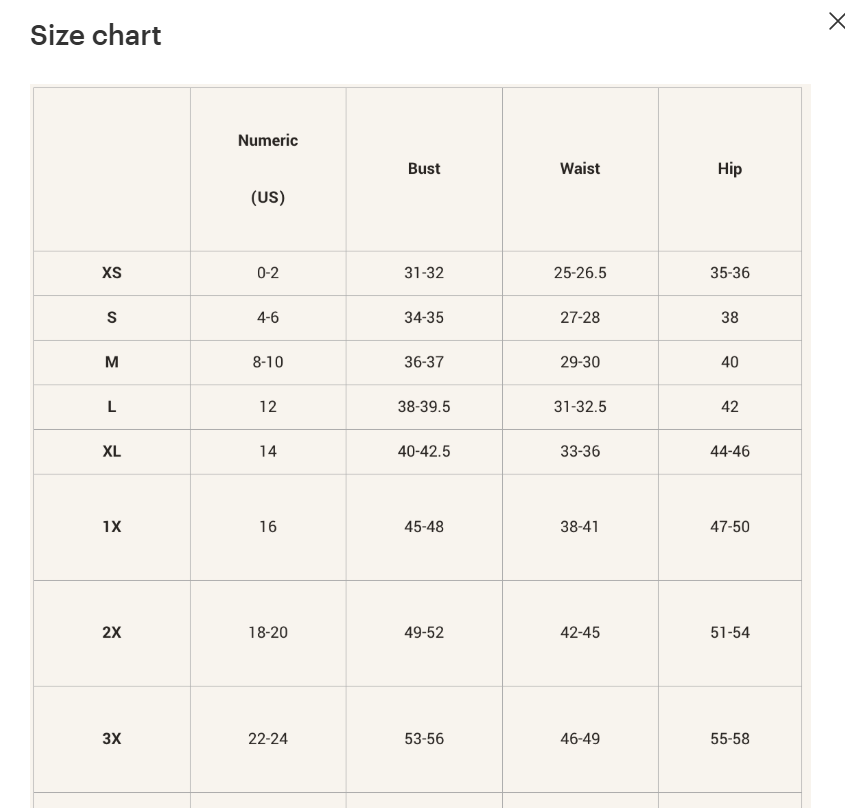
Task: Click the Hip column header
Action: pos(730,168)
